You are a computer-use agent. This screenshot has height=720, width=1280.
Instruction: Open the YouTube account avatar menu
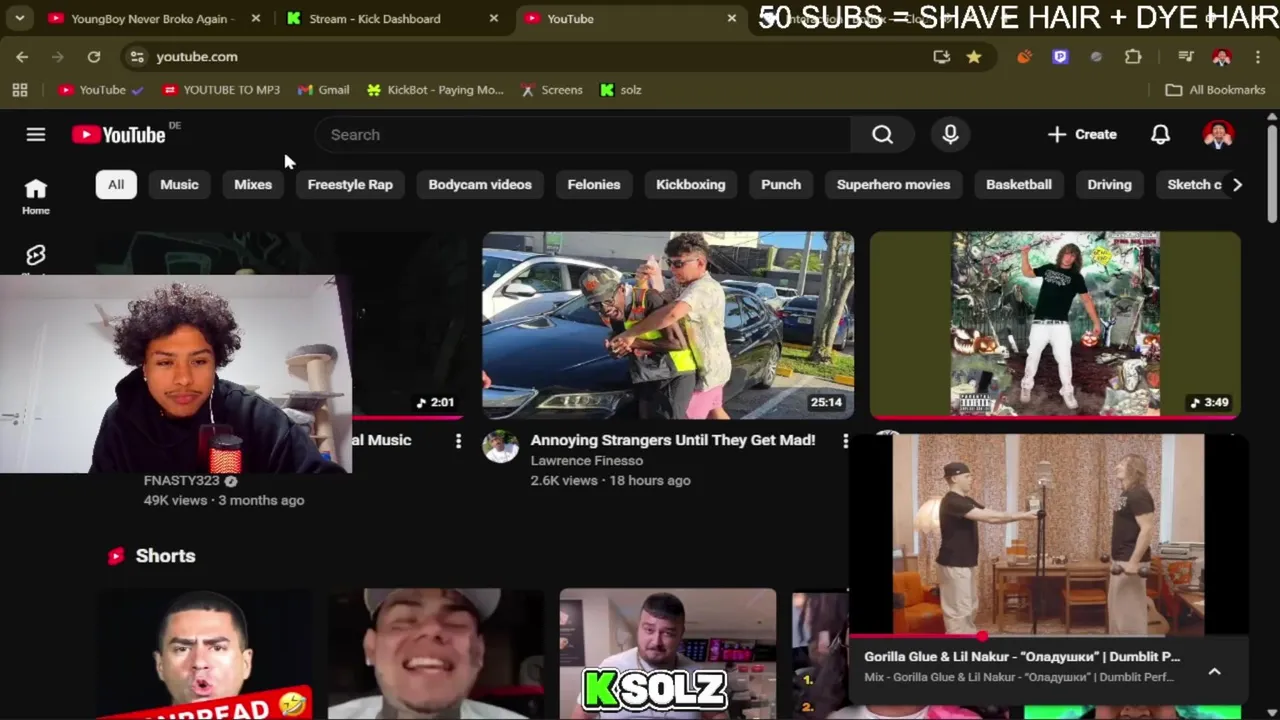(1218, 134)
